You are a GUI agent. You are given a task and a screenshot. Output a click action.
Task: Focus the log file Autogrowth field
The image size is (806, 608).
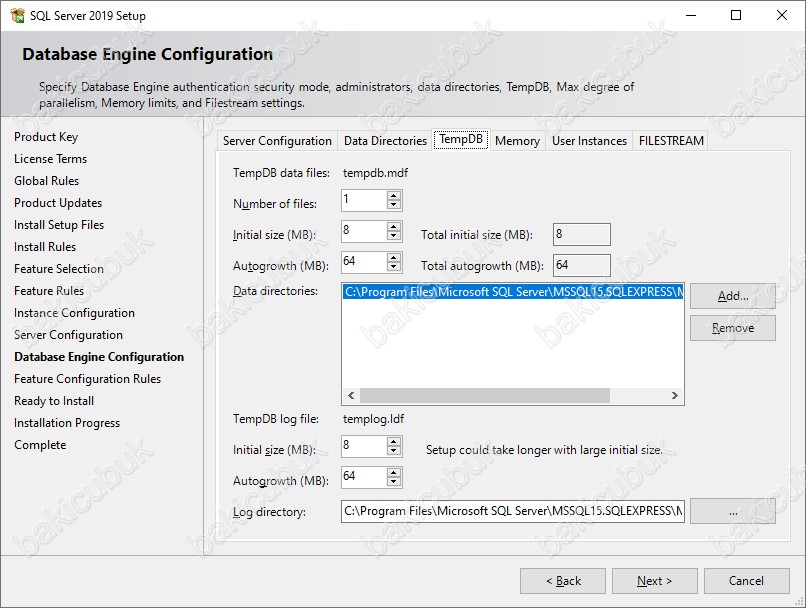tap(364, 477)
